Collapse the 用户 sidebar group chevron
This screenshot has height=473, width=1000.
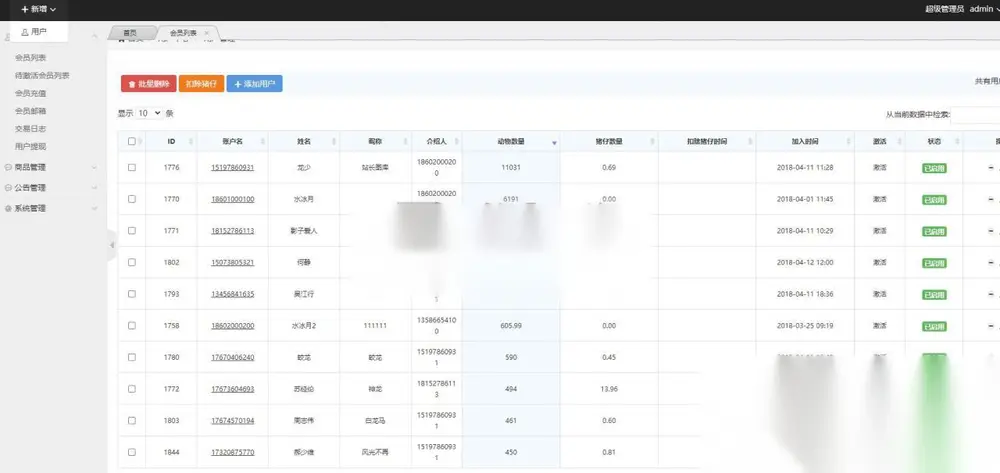pos(94,37)
